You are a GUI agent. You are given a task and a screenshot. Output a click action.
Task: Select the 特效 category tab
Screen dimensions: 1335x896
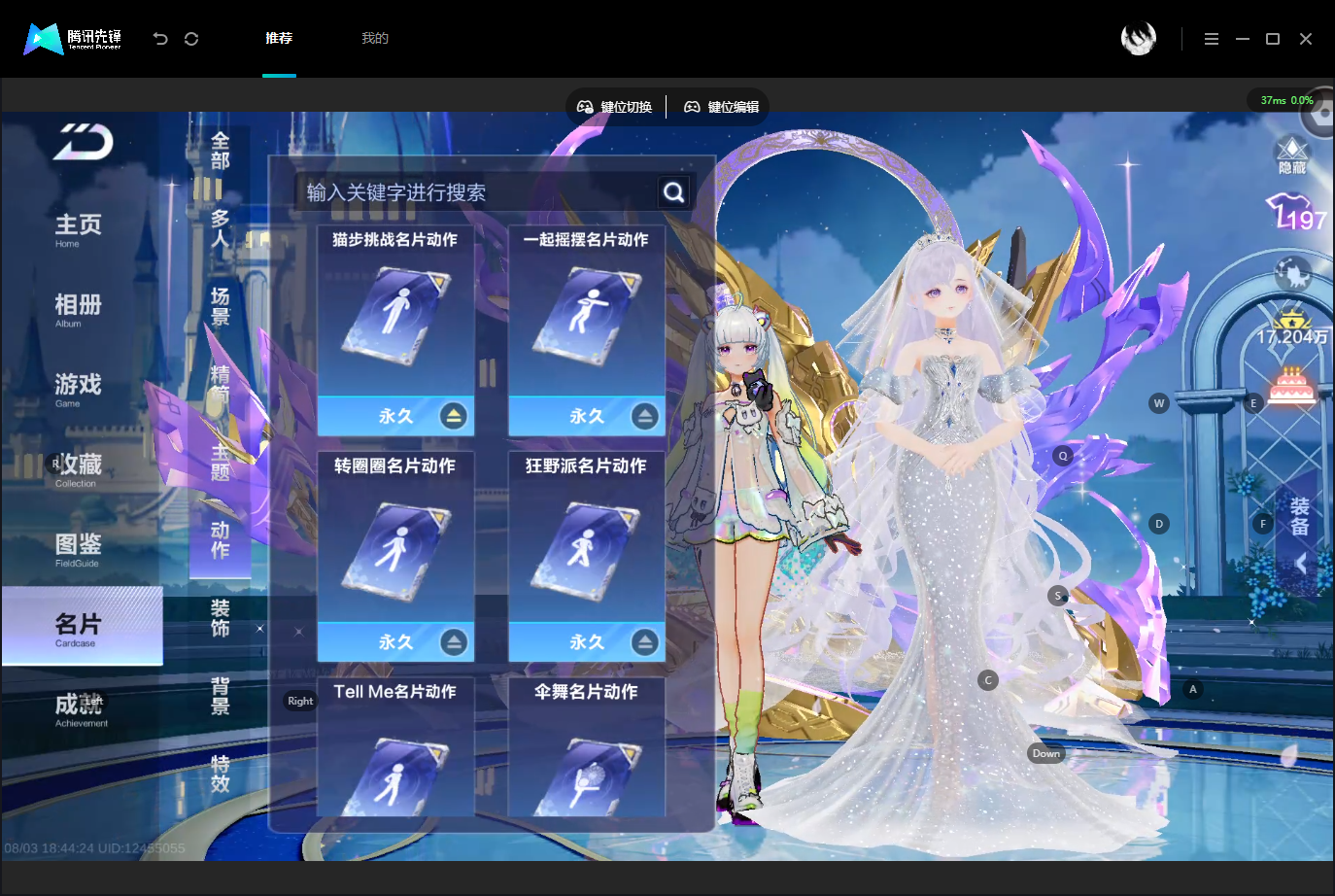[221, 774]
